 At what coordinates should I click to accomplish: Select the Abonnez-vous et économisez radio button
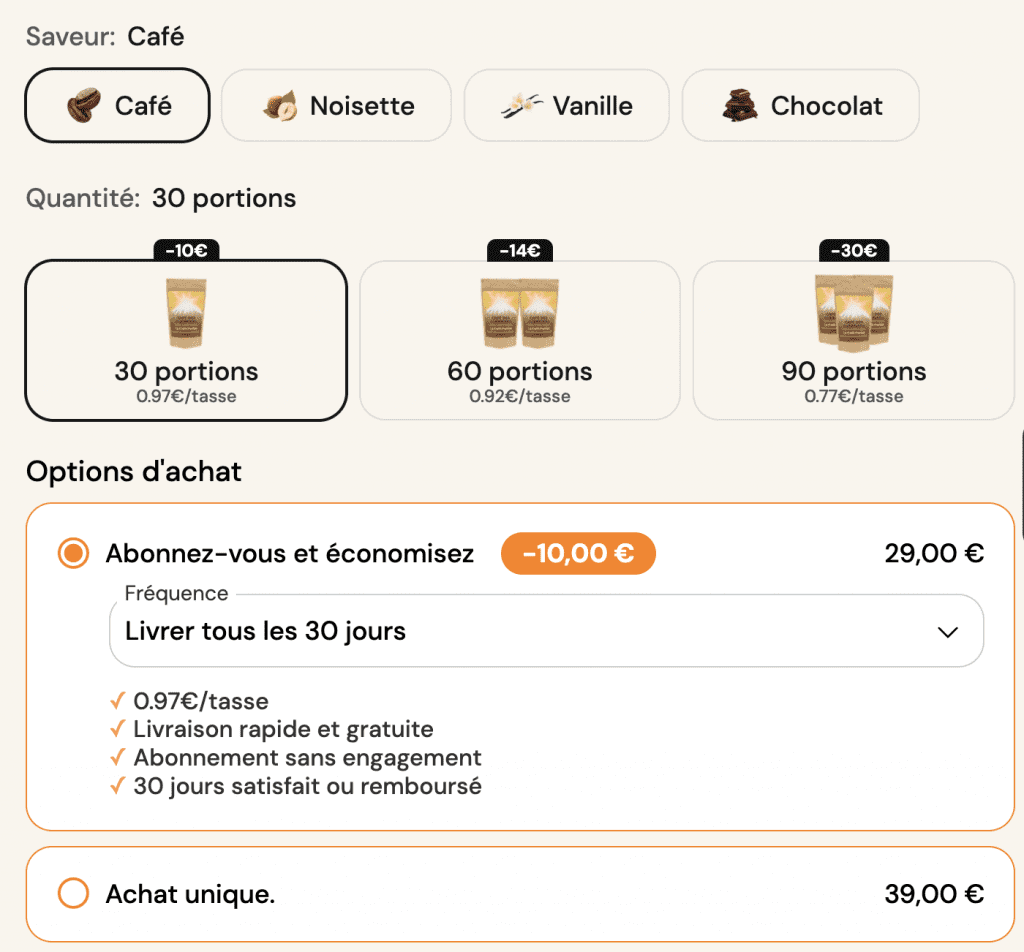tap(73, 553)
